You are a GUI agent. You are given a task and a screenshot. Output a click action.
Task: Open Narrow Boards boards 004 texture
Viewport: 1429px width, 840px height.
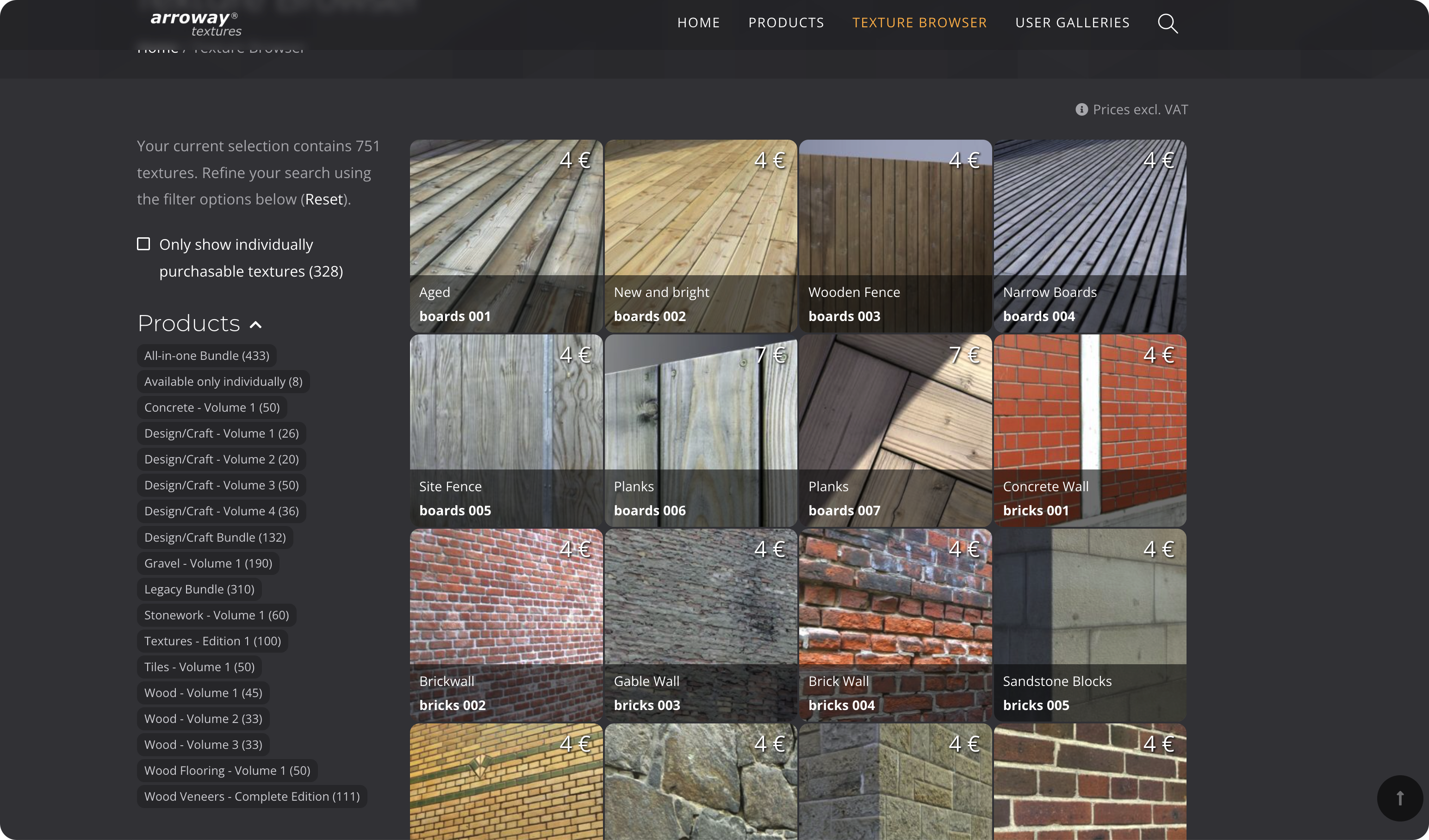[x=1090, y=236]
